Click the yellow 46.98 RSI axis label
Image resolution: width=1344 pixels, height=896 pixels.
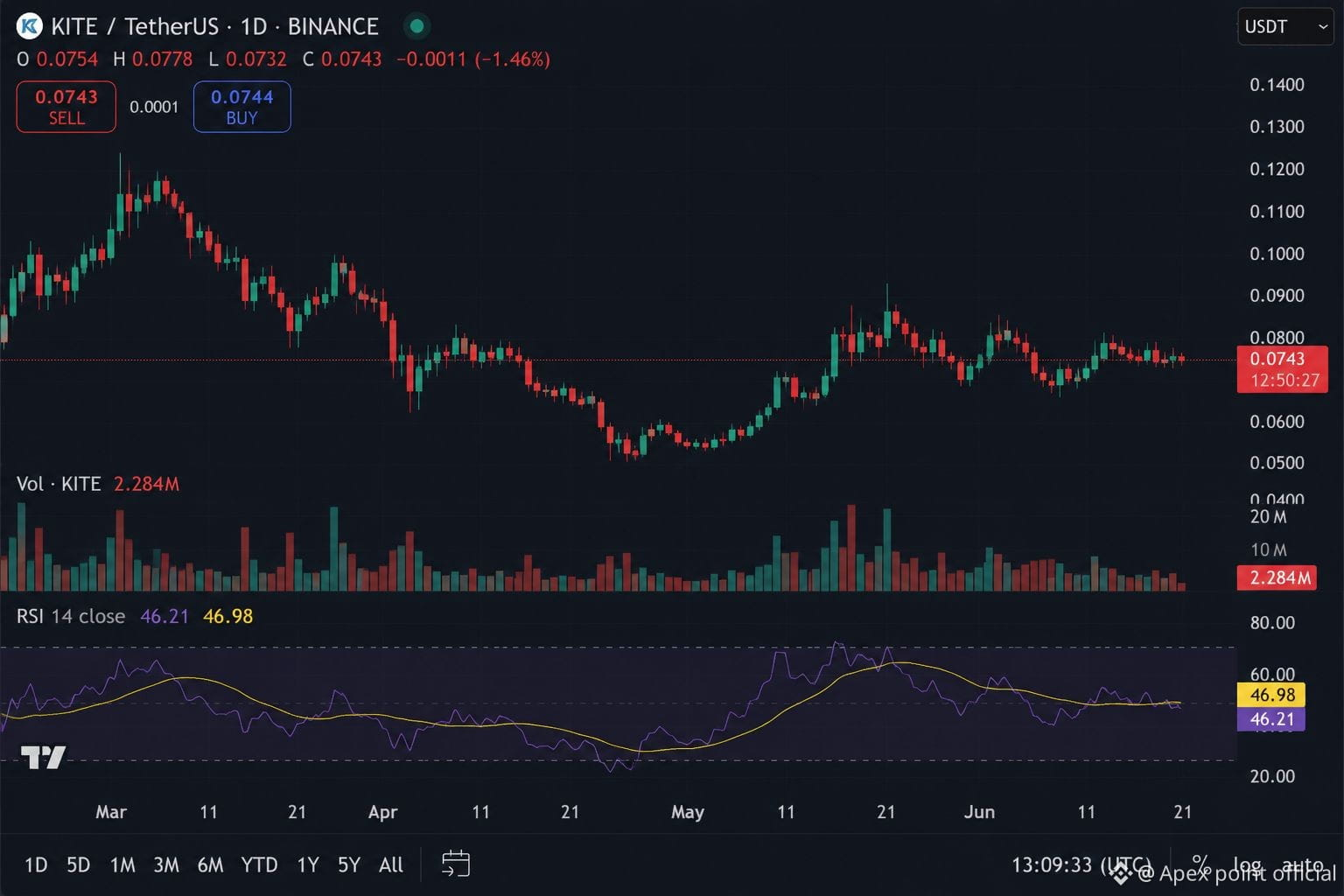[x=1271, y=695]
